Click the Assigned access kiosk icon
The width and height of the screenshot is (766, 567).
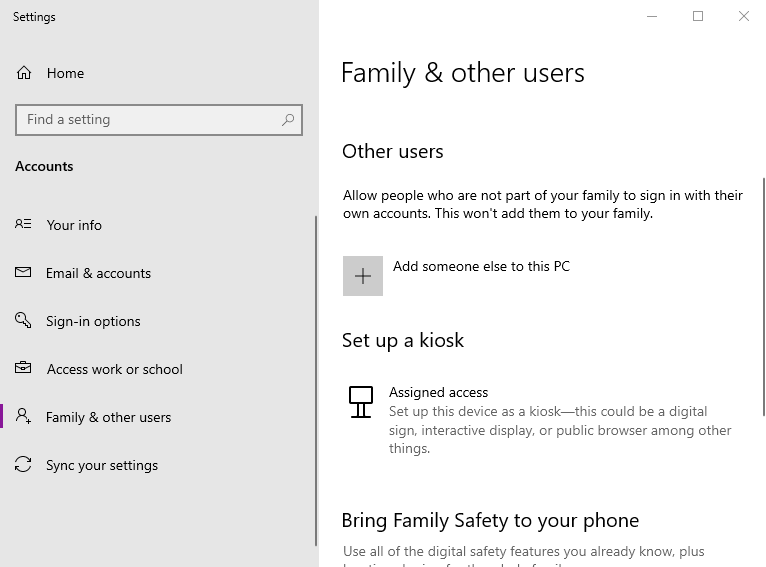(x=361, y=402)
